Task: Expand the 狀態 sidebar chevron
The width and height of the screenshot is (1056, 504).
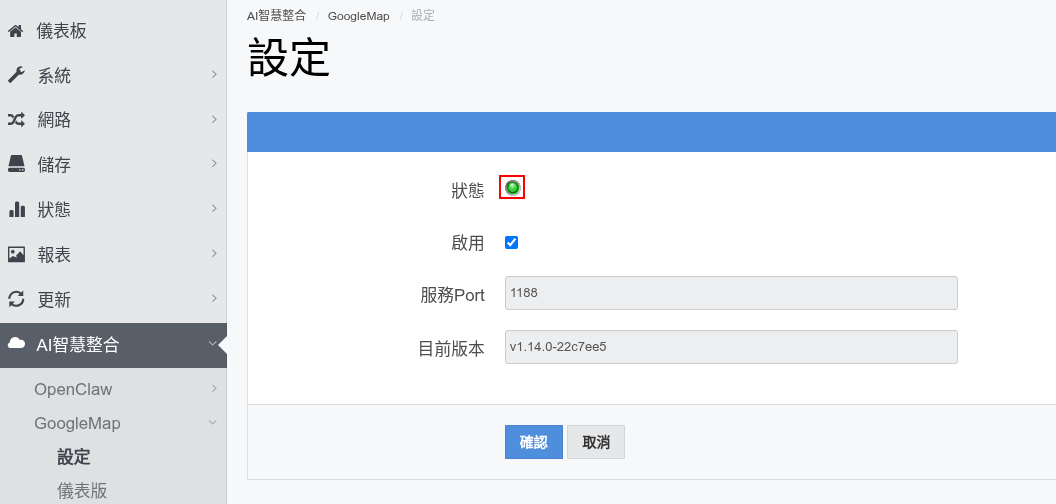Action: coord(214,209)
